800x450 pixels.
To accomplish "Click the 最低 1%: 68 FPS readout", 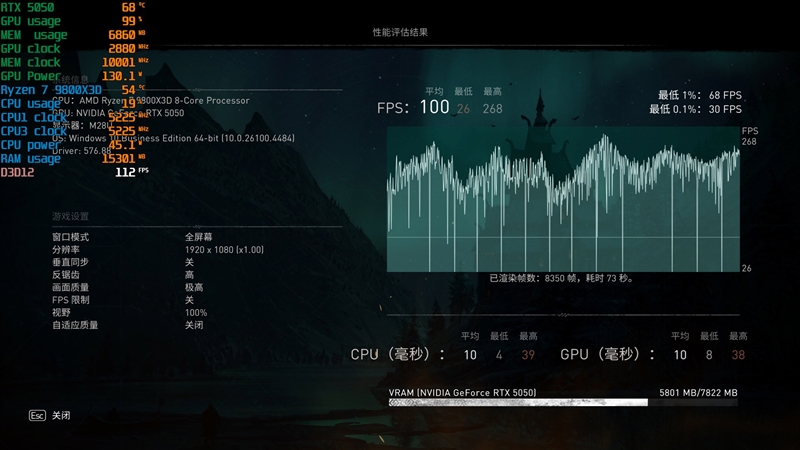I will click(x=699, y=95).
